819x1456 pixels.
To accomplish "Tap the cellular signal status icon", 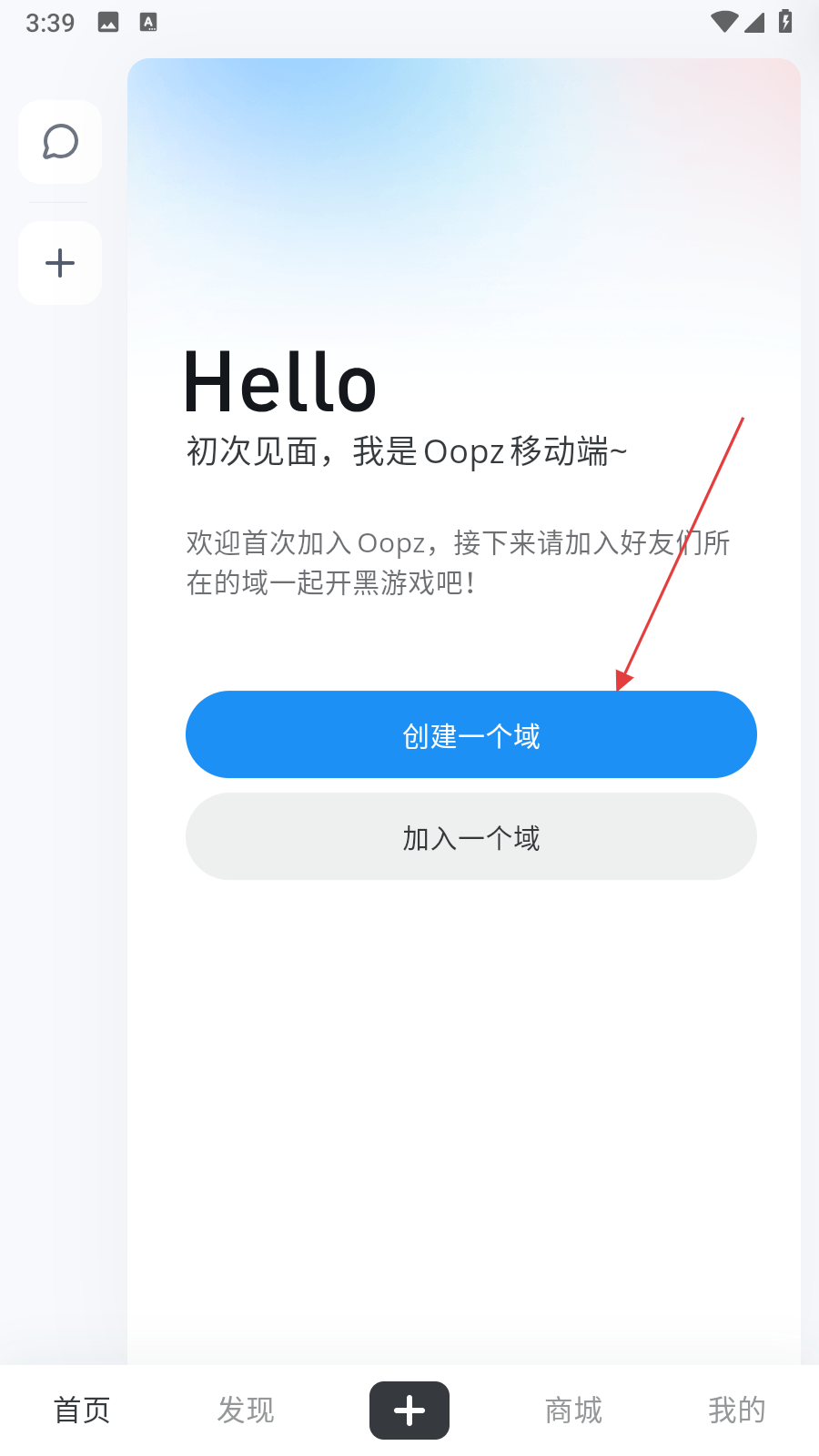I will [x=754, y=22].
